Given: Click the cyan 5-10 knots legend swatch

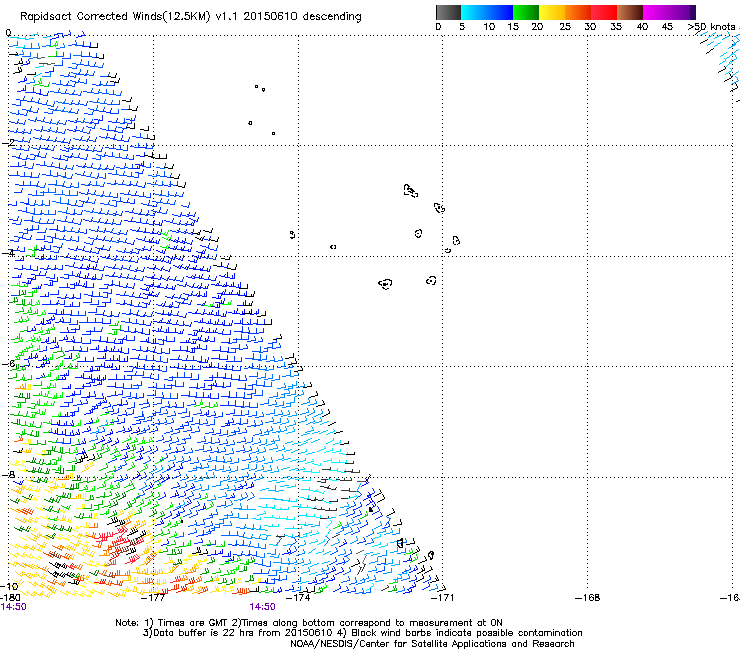Looking at the screenshot, I should click(x=473, y=12).
